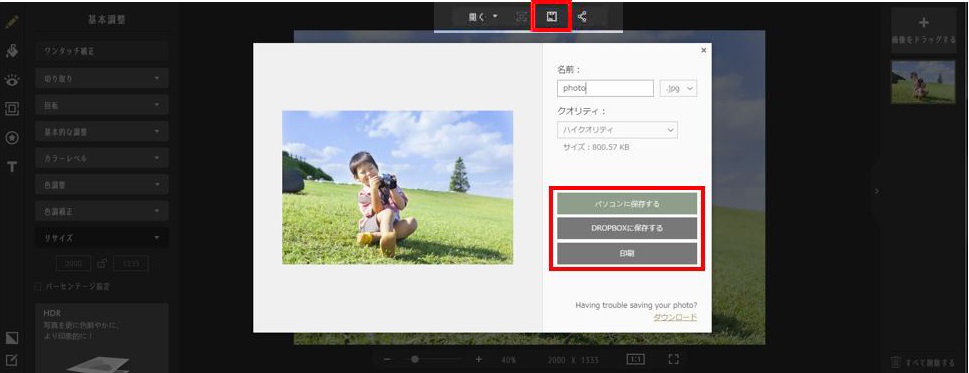The image size is (969, 373).
Task: Expand the 回転 panel
Action: point(102,106)
